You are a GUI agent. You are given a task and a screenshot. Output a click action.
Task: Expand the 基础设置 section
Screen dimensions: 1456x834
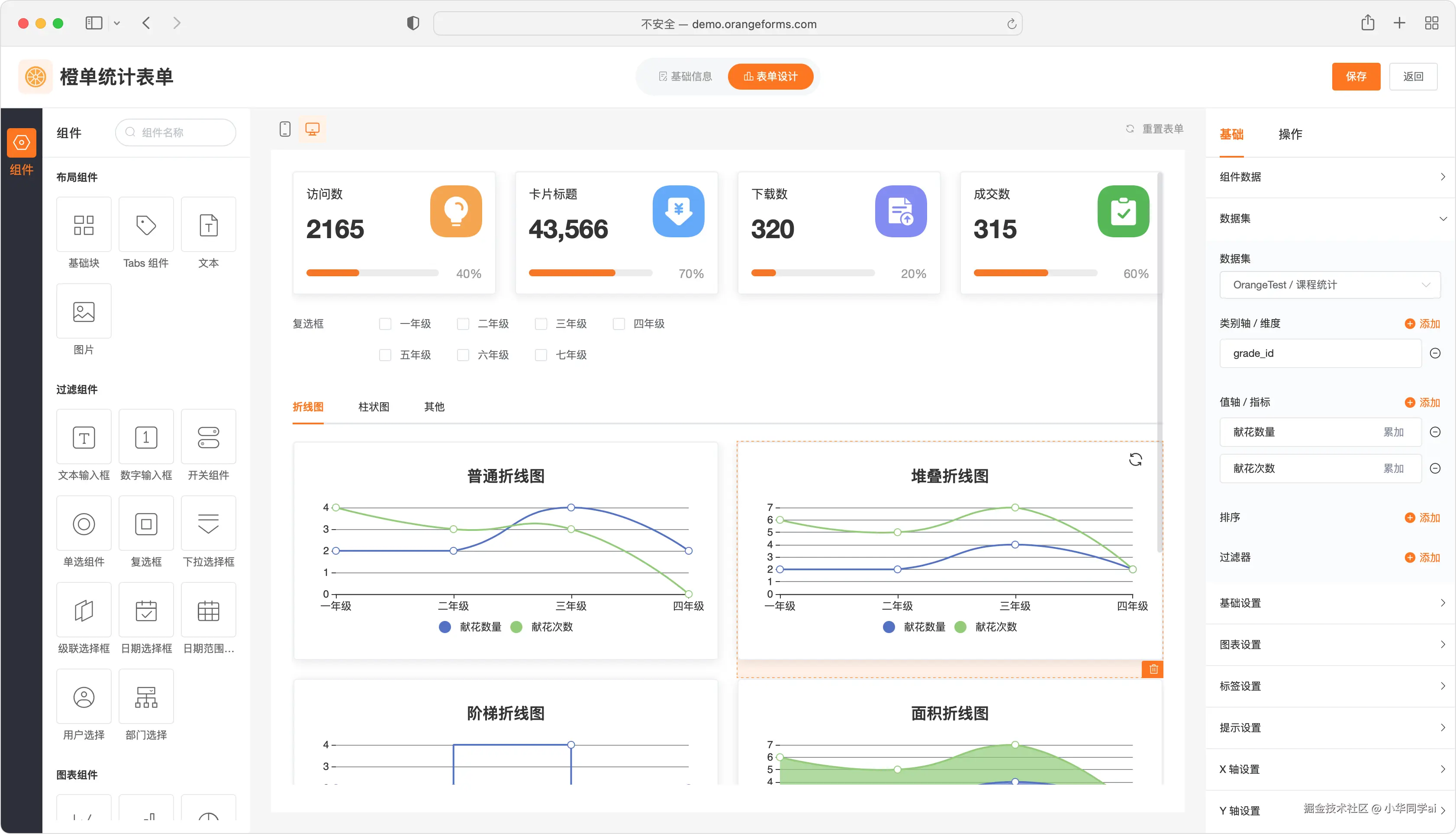pyautogui.click(x=1330, y=603)
